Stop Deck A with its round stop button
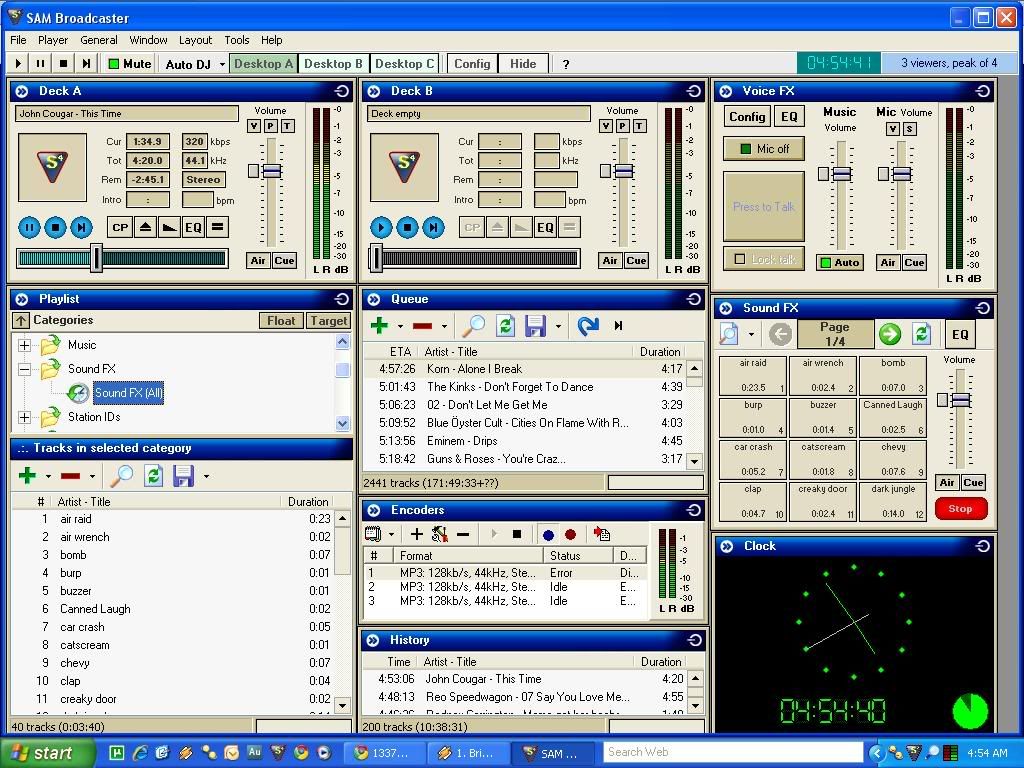Image resolution: width=1024 pixels, height=768 pixels. pyautogui.click(x=55, y=227)
